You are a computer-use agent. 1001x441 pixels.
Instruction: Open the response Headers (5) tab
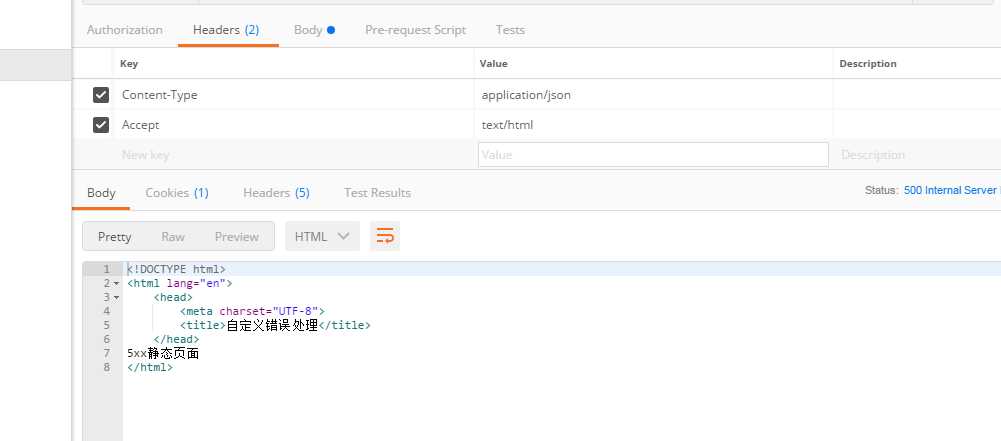point(276,193)
